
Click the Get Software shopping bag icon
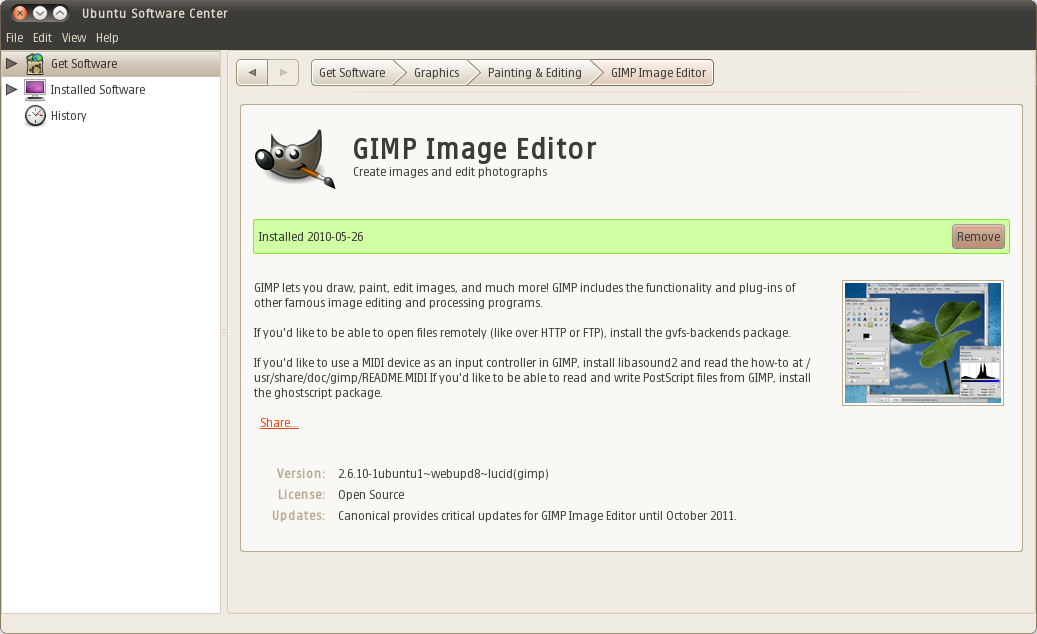[35, 64]
